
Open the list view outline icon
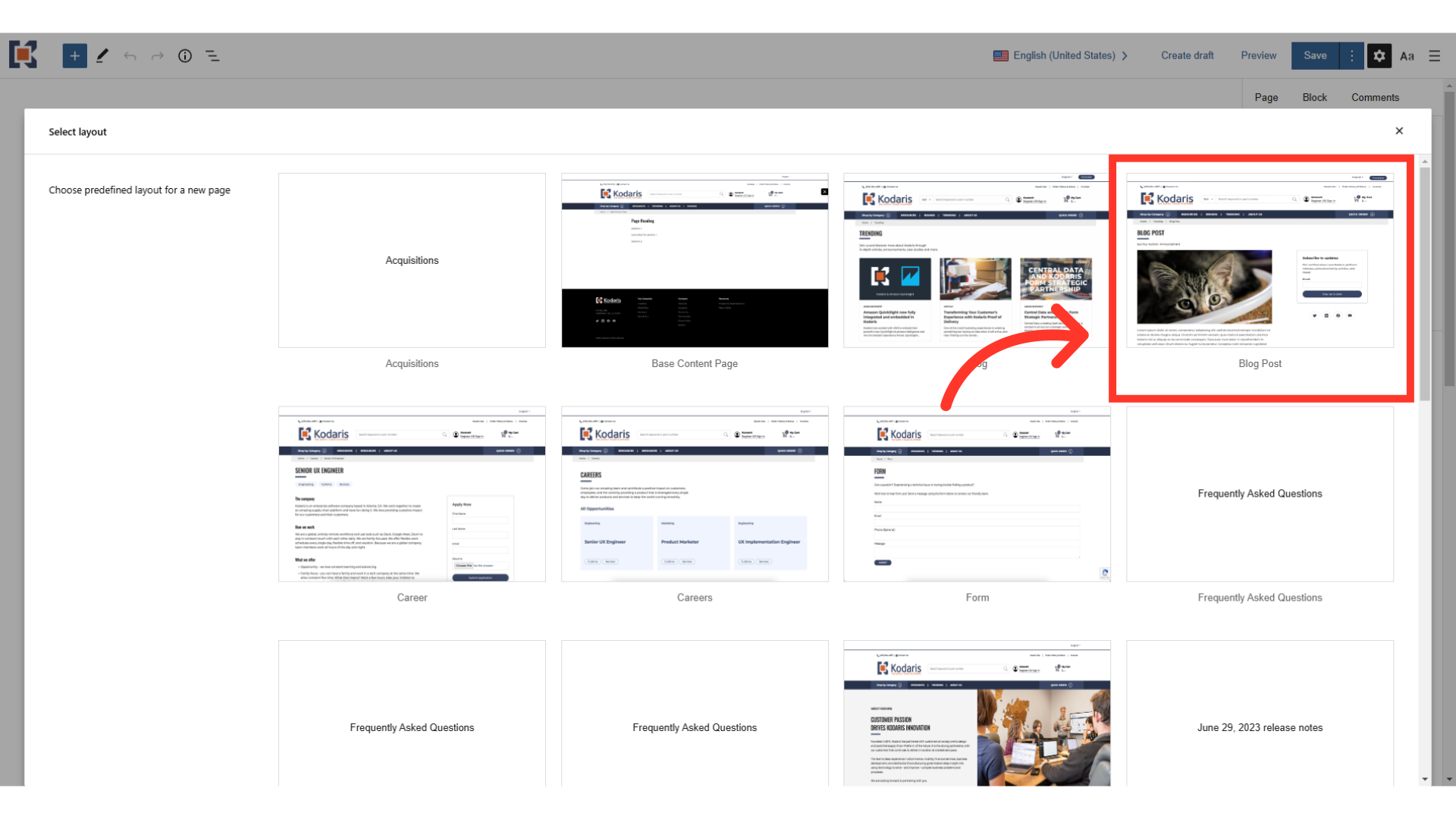(213, 55)
